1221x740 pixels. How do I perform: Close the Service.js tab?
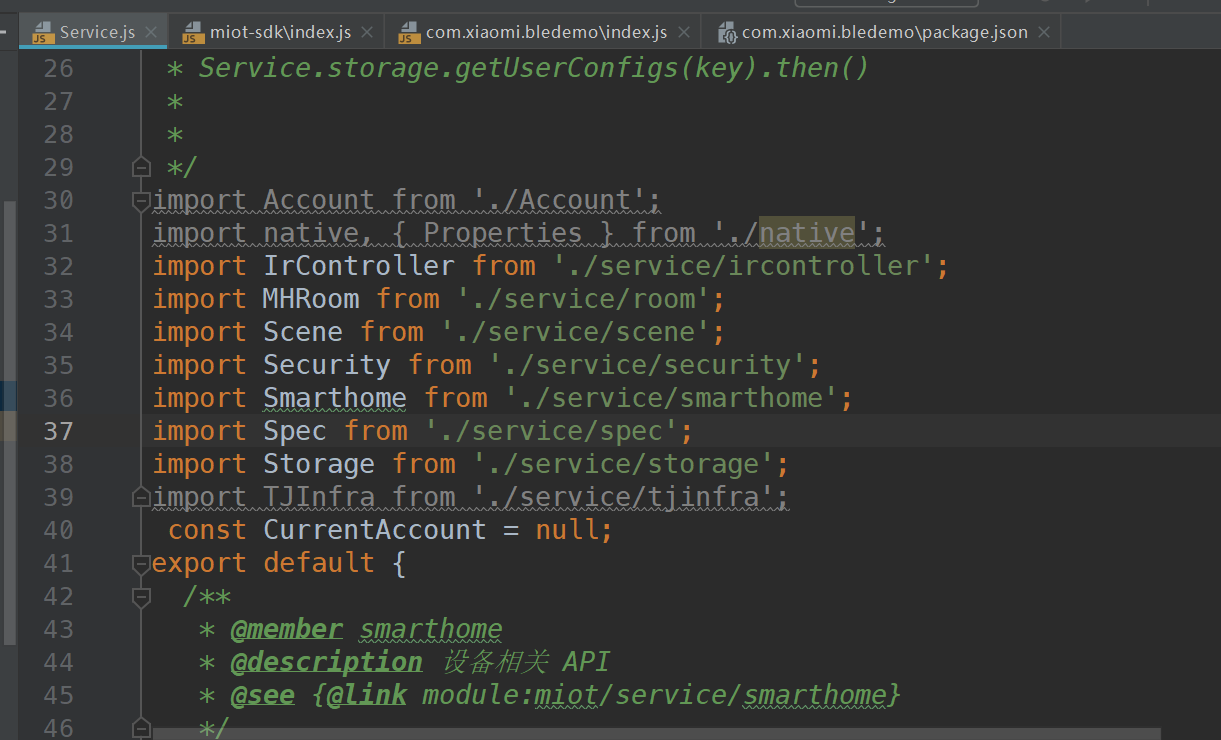(152, 31)
